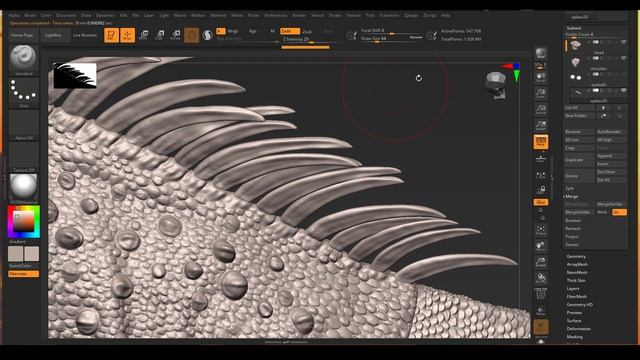This screenshot has height=360, width=640.
Task: Select the Scale transform mode icon
Action: [160, 35]
